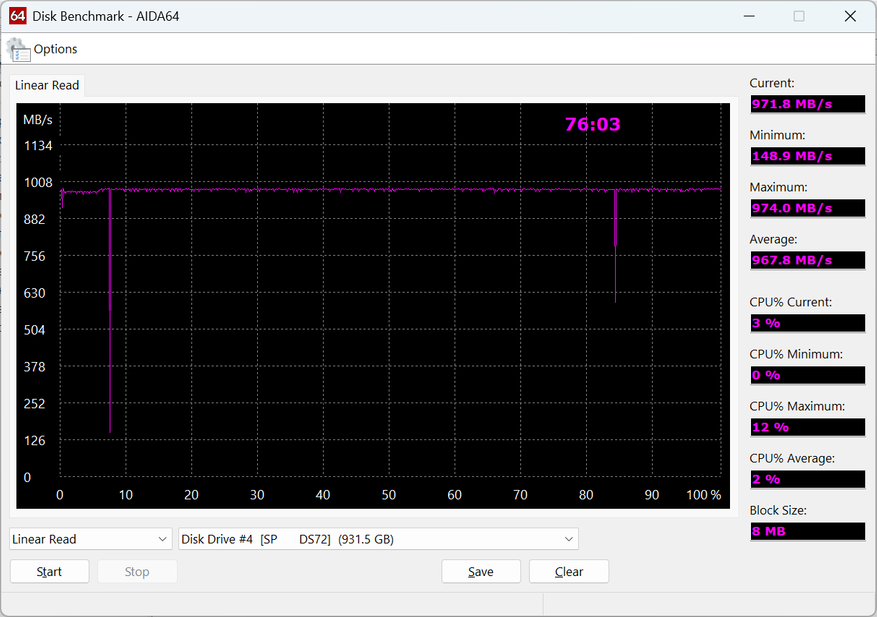Click the 100 % label on graph axis
The image size is (877, 617).
pos(704,494)
